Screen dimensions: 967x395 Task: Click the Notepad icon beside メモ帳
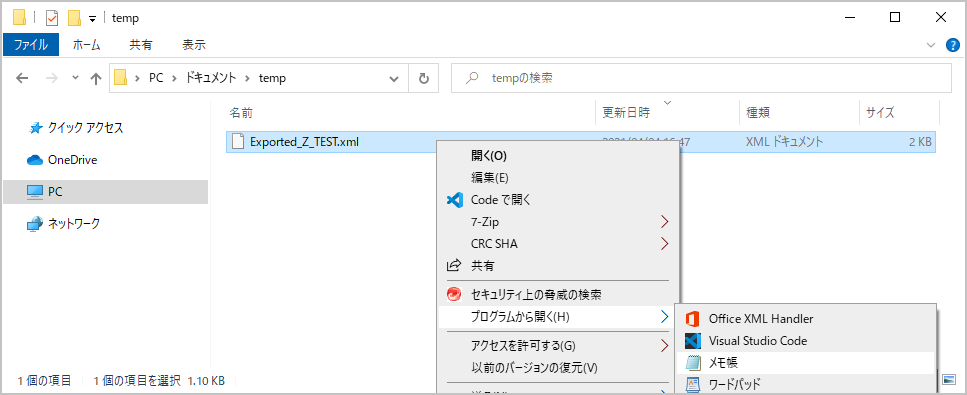693,362
